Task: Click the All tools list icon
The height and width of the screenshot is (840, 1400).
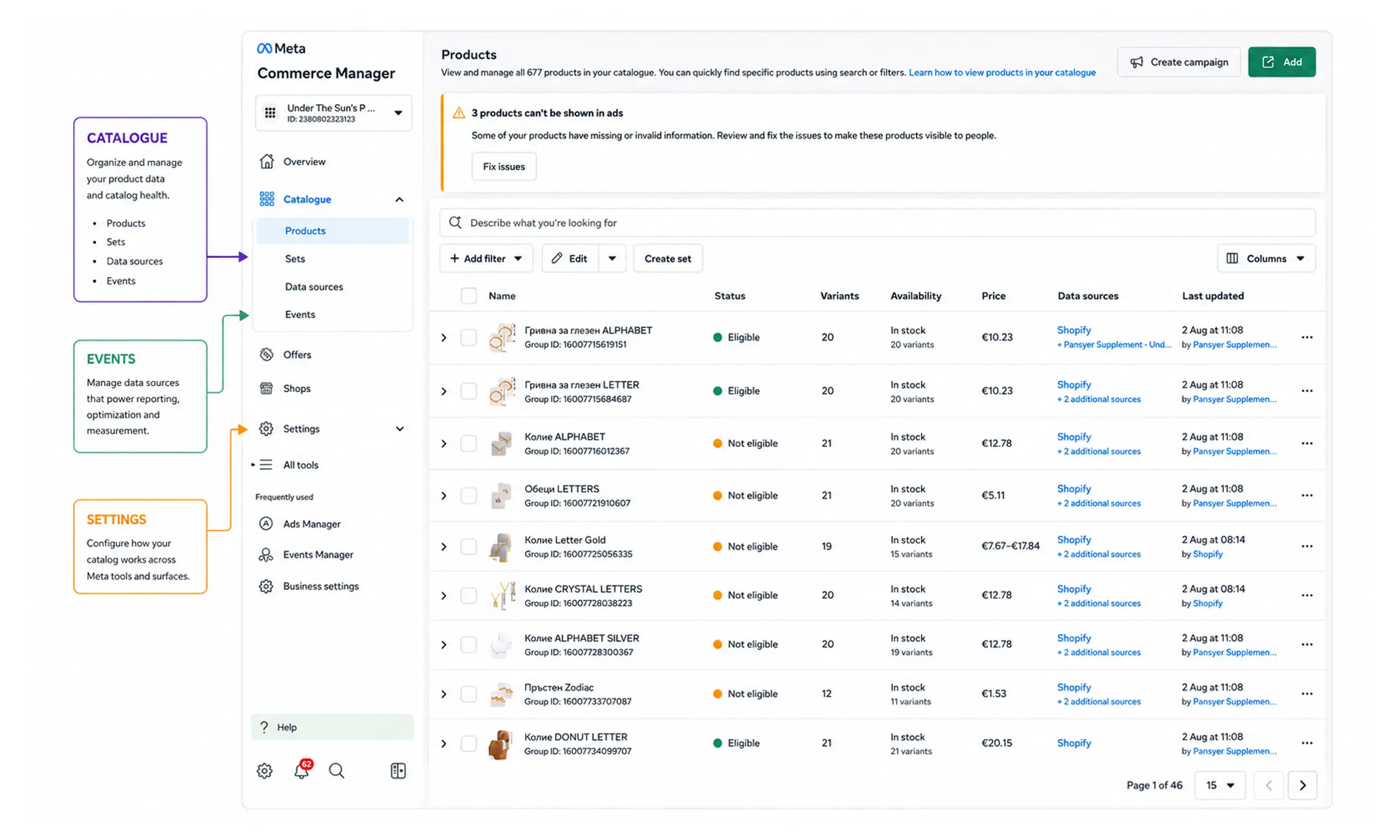Action: [x=265, y=465]
